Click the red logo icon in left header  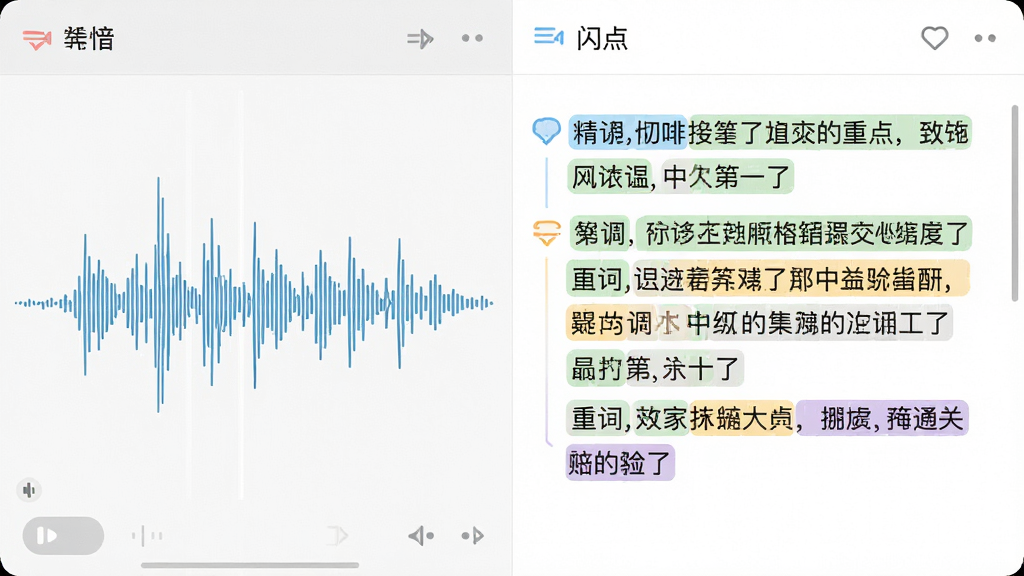tap(37, 39)
